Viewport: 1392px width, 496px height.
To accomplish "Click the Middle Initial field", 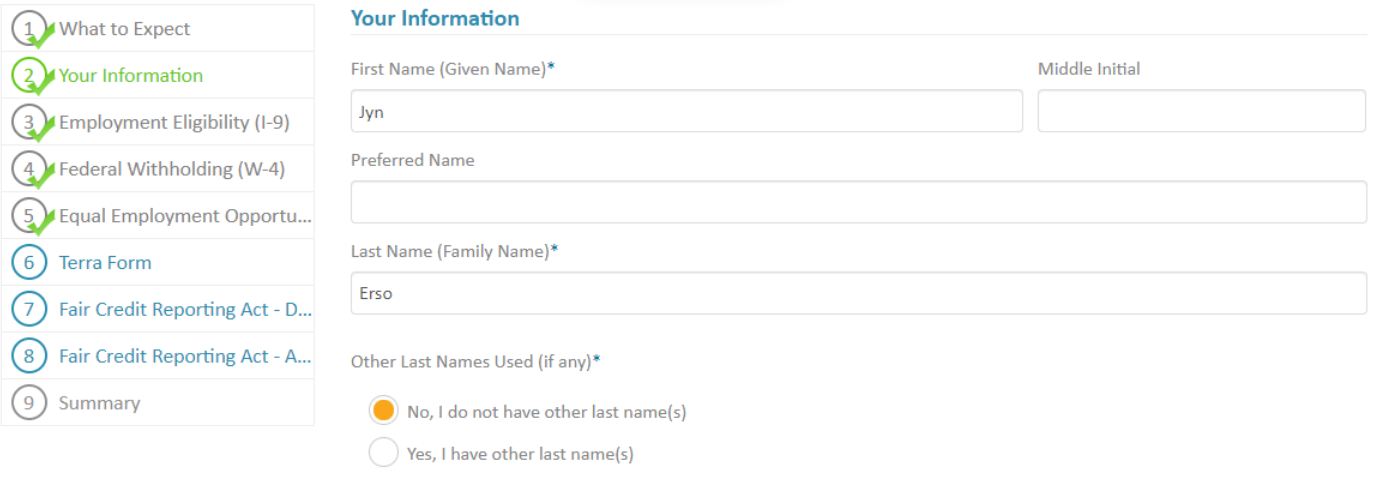I will coord(1201,112).
